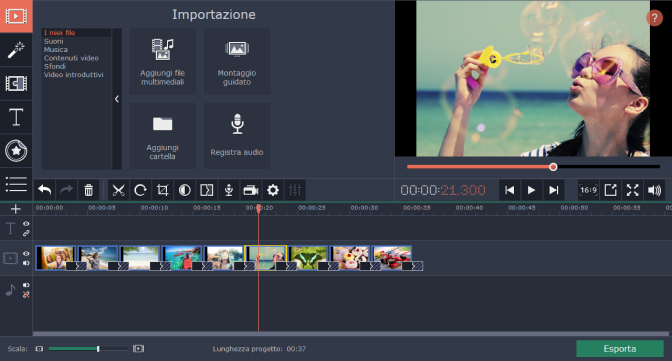Select Contenuti video category

point(71,58)
